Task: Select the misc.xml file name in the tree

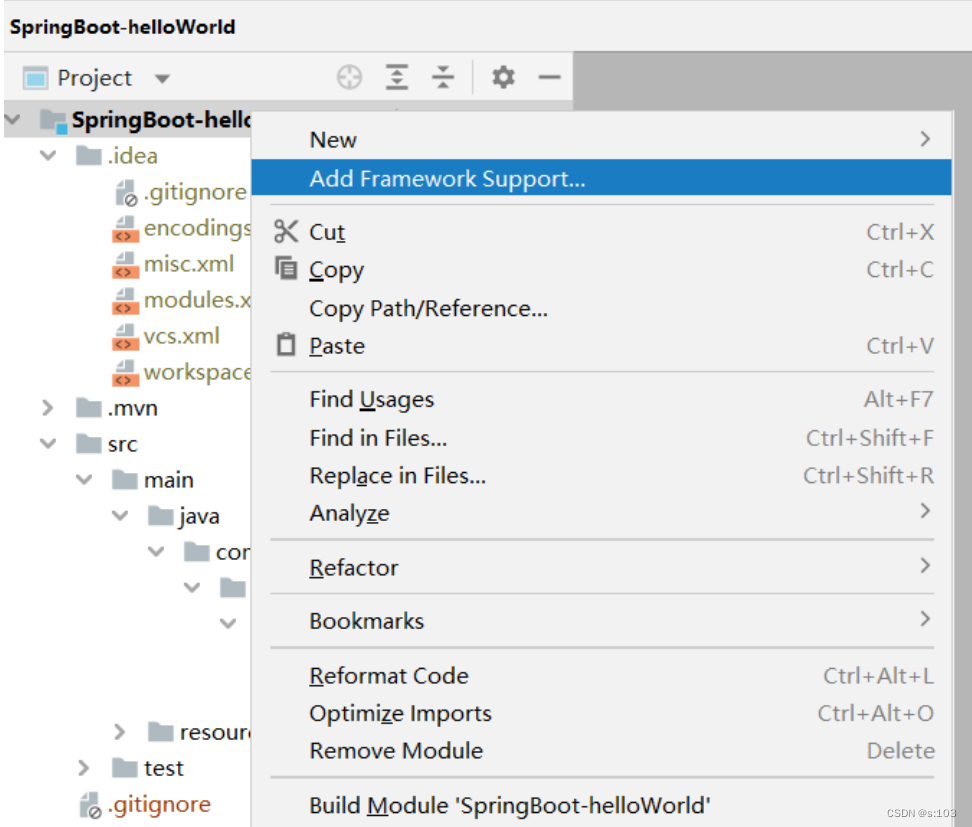Action: [x=189, y=264]
